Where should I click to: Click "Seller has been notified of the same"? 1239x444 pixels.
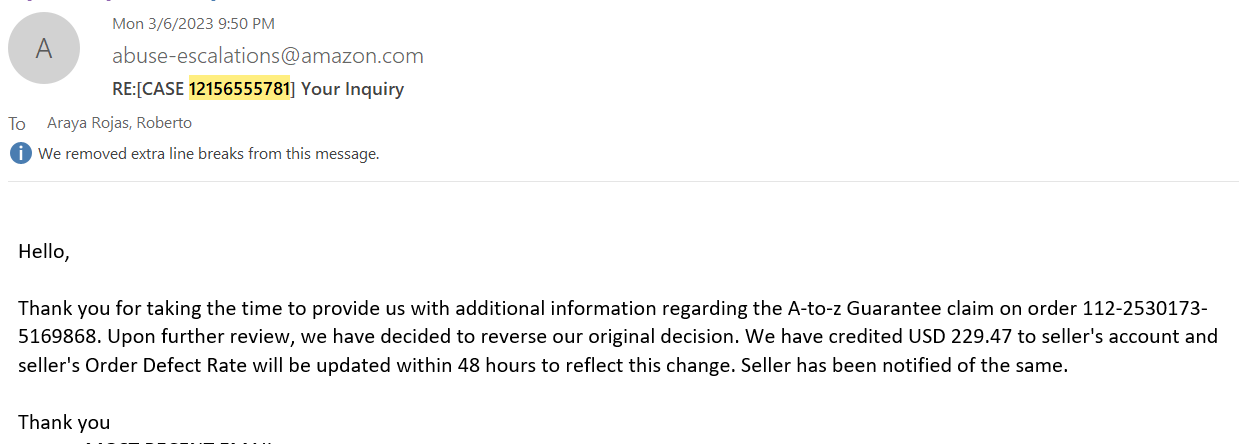pos(904,366)
